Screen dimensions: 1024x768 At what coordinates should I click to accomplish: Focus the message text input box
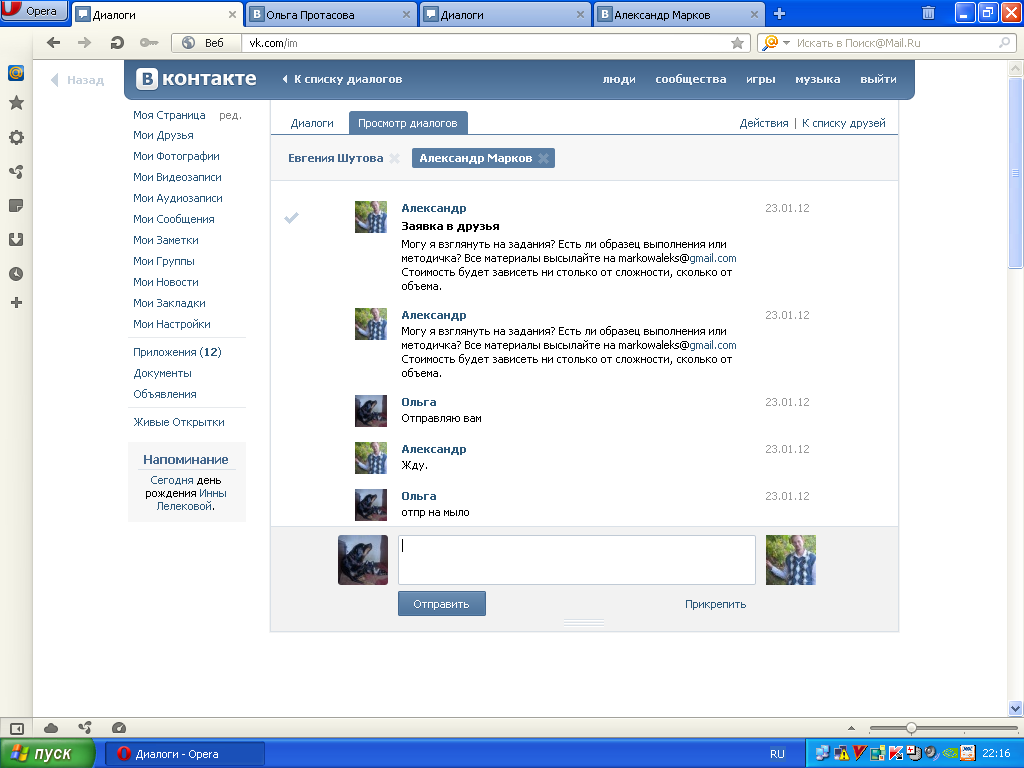tap(577, 560)
